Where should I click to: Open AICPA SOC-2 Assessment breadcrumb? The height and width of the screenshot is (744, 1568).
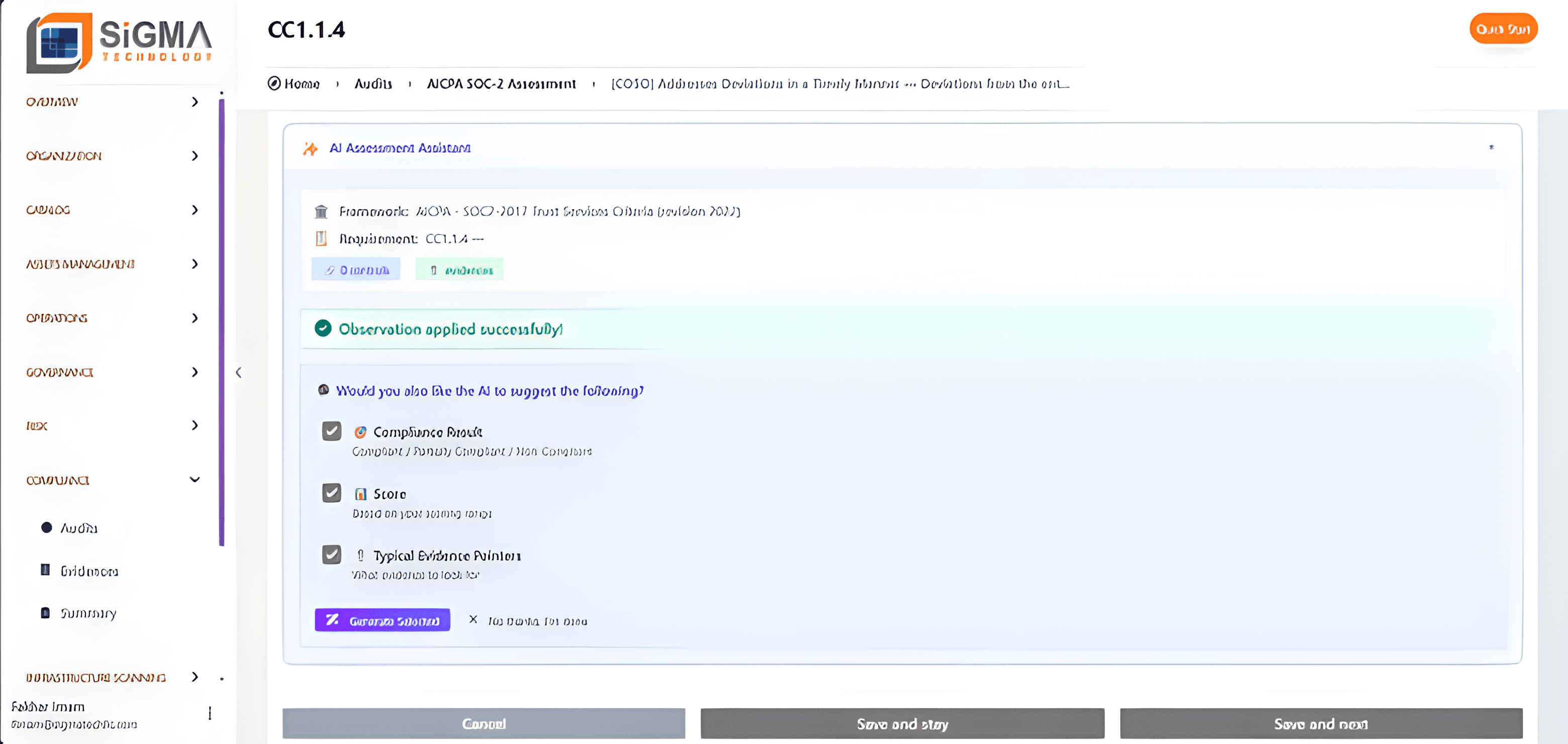[501, 83]
